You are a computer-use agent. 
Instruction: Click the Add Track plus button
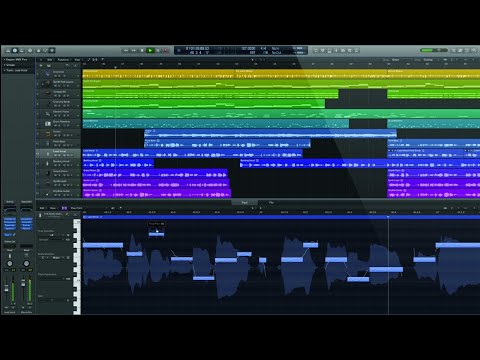(x=41, y=66)
